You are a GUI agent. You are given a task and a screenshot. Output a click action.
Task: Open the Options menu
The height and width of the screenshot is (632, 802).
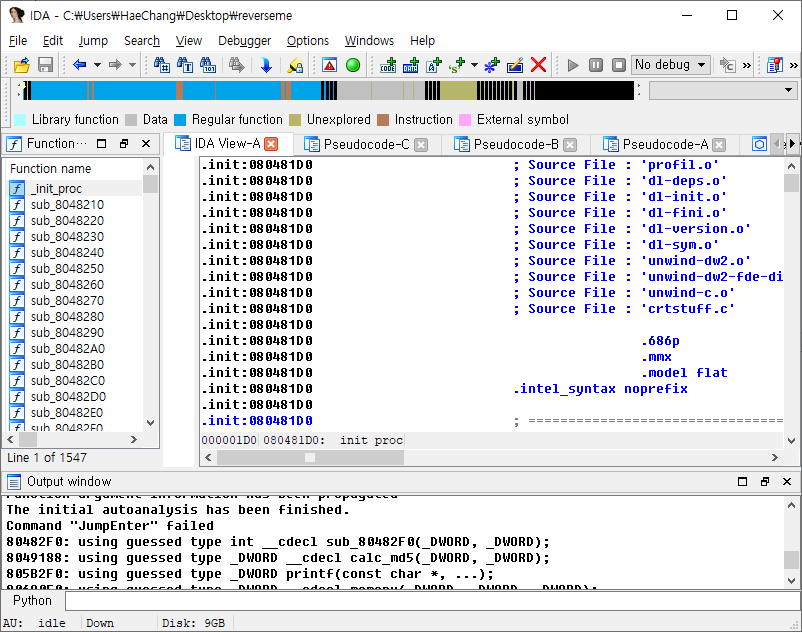coord(307,40)
